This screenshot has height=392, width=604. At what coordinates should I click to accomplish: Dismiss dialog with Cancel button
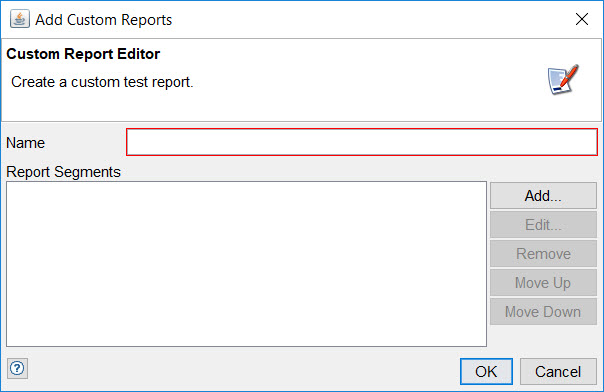coord(558,372)
